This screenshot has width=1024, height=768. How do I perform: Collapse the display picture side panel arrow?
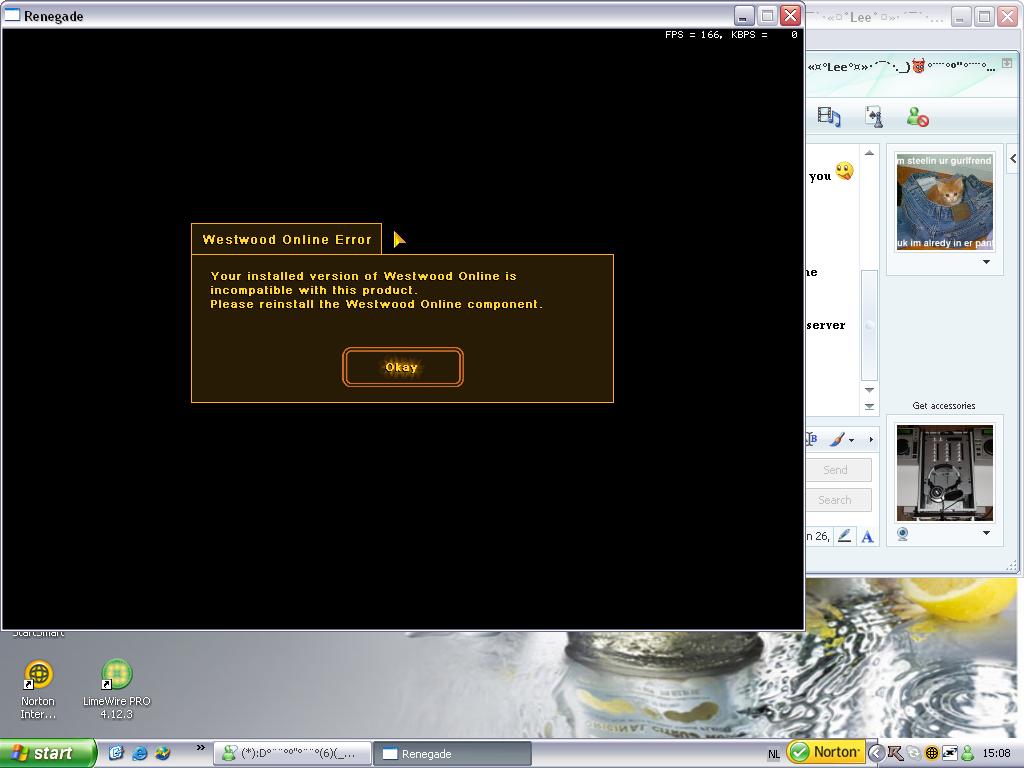1013,158
